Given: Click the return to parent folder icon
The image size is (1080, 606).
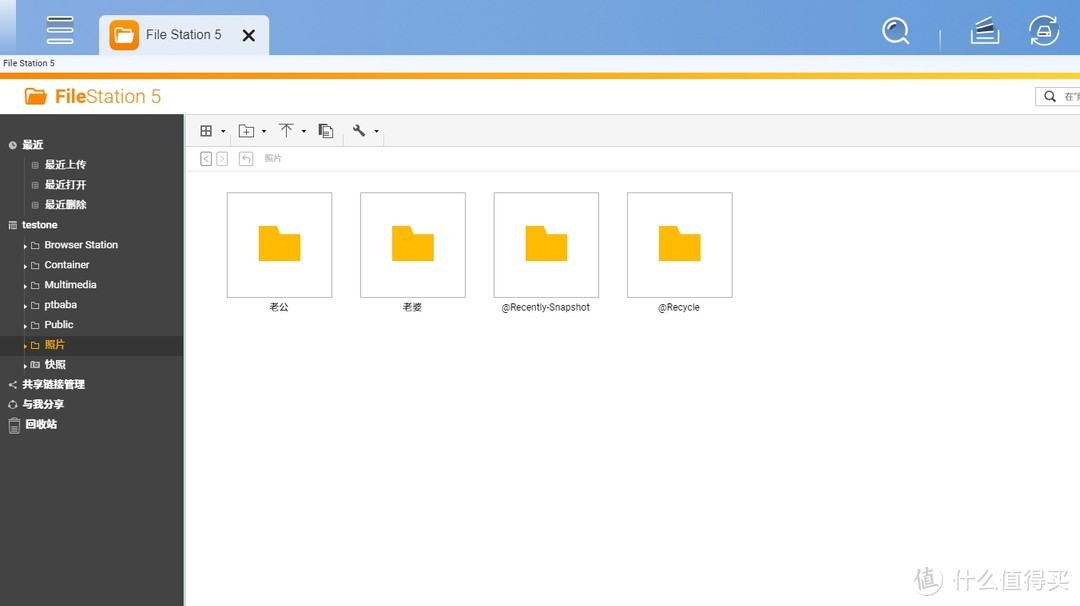Looking at the screenshot, I should click(246, 159).
